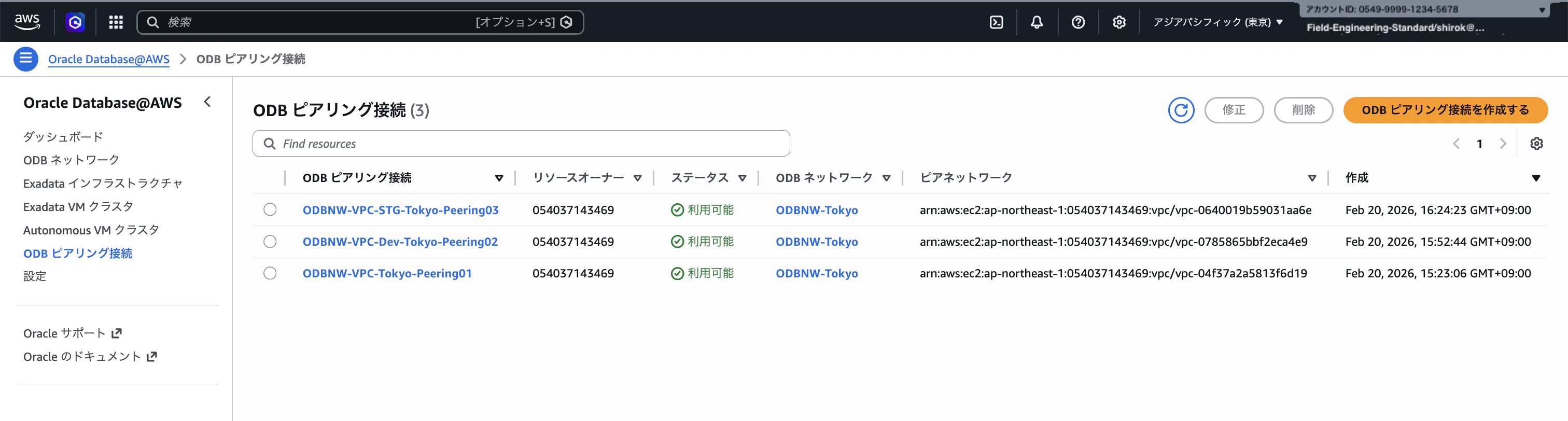Open ODBNW-Tokyo link in Dev-Tokyo-Peering02 row
This screenshot has height=421, width=1568.
817,242
